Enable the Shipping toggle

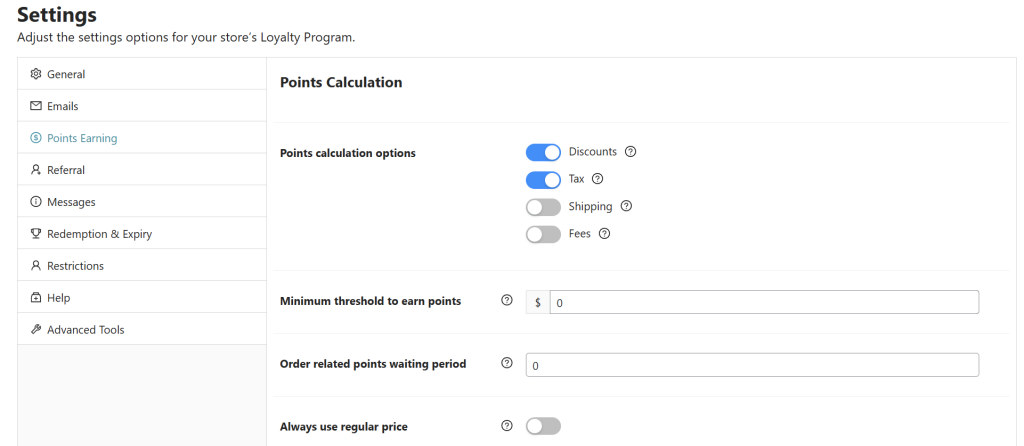(543, 207)
